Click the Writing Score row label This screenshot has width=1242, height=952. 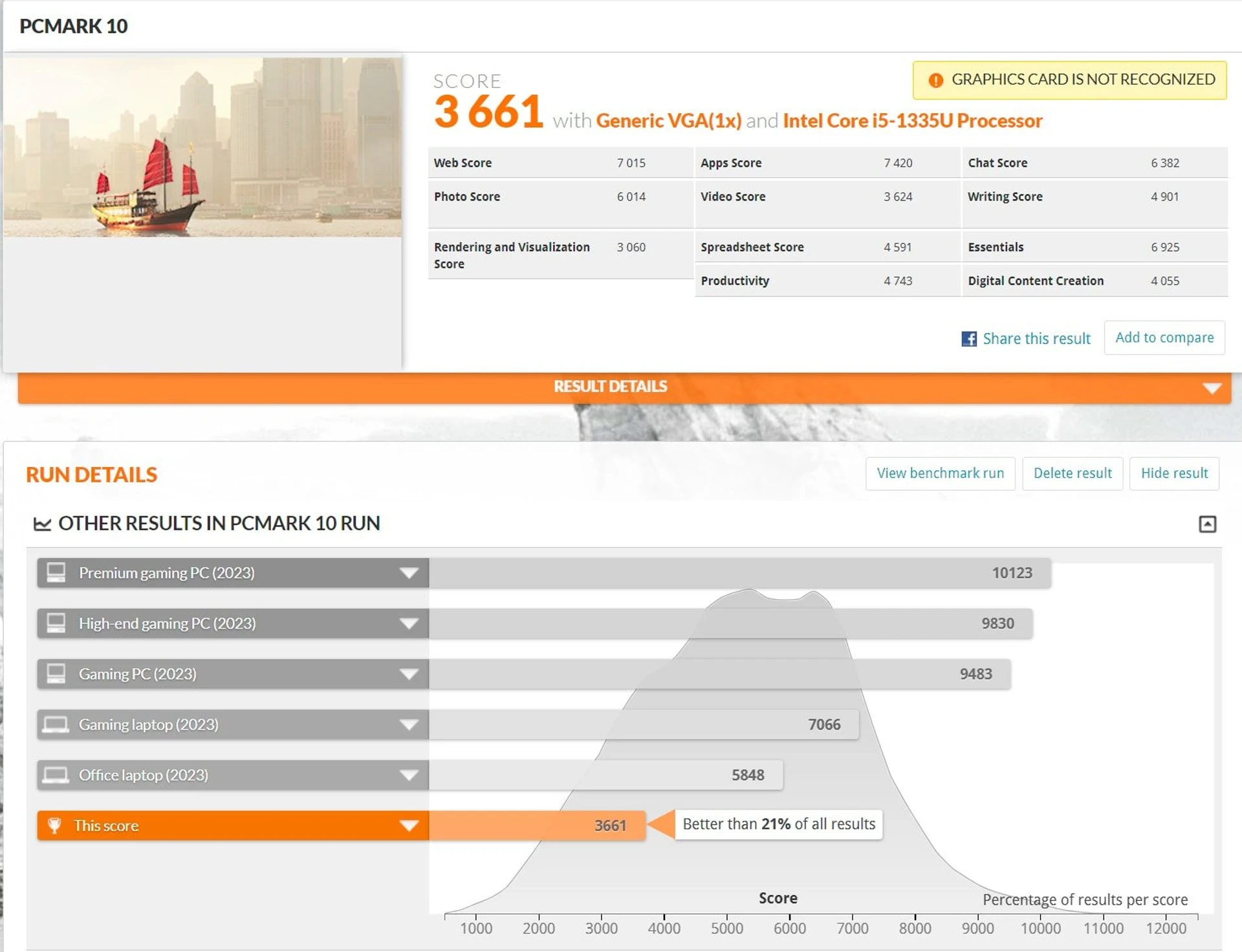pos(1005,197)
